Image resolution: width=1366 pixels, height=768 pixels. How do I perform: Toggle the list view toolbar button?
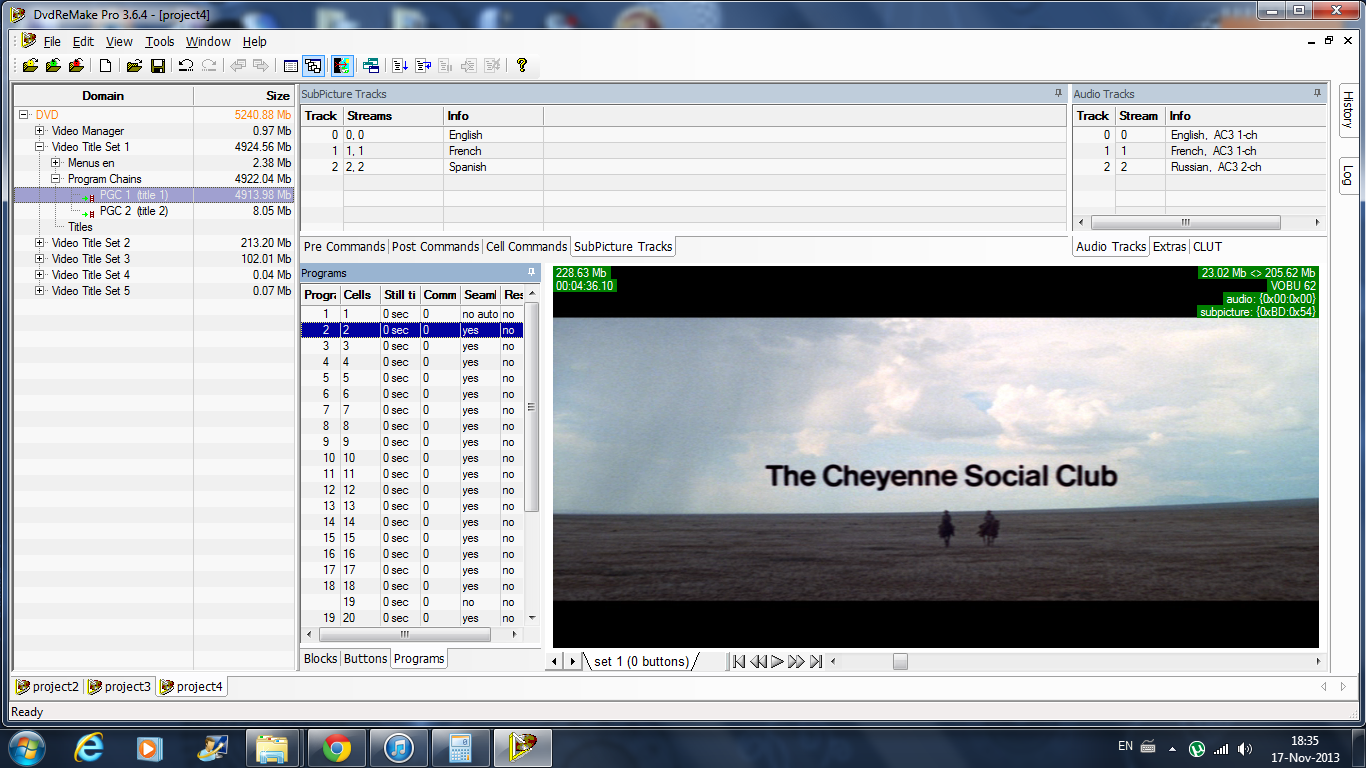coord(290,66)
